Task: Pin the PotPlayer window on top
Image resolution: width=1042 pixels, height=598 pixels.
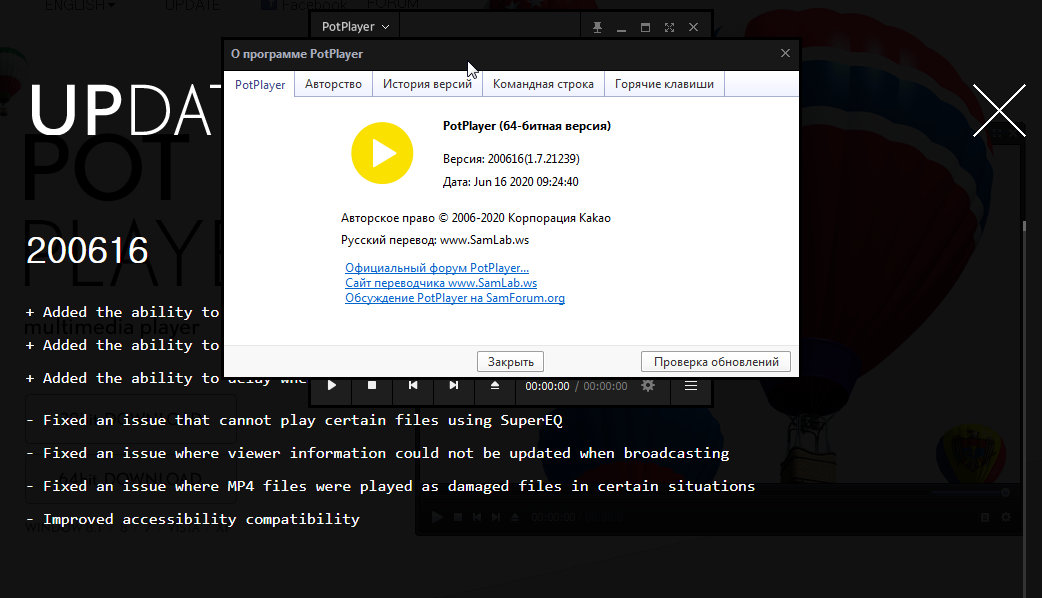Action: click(x=598, y=27)
